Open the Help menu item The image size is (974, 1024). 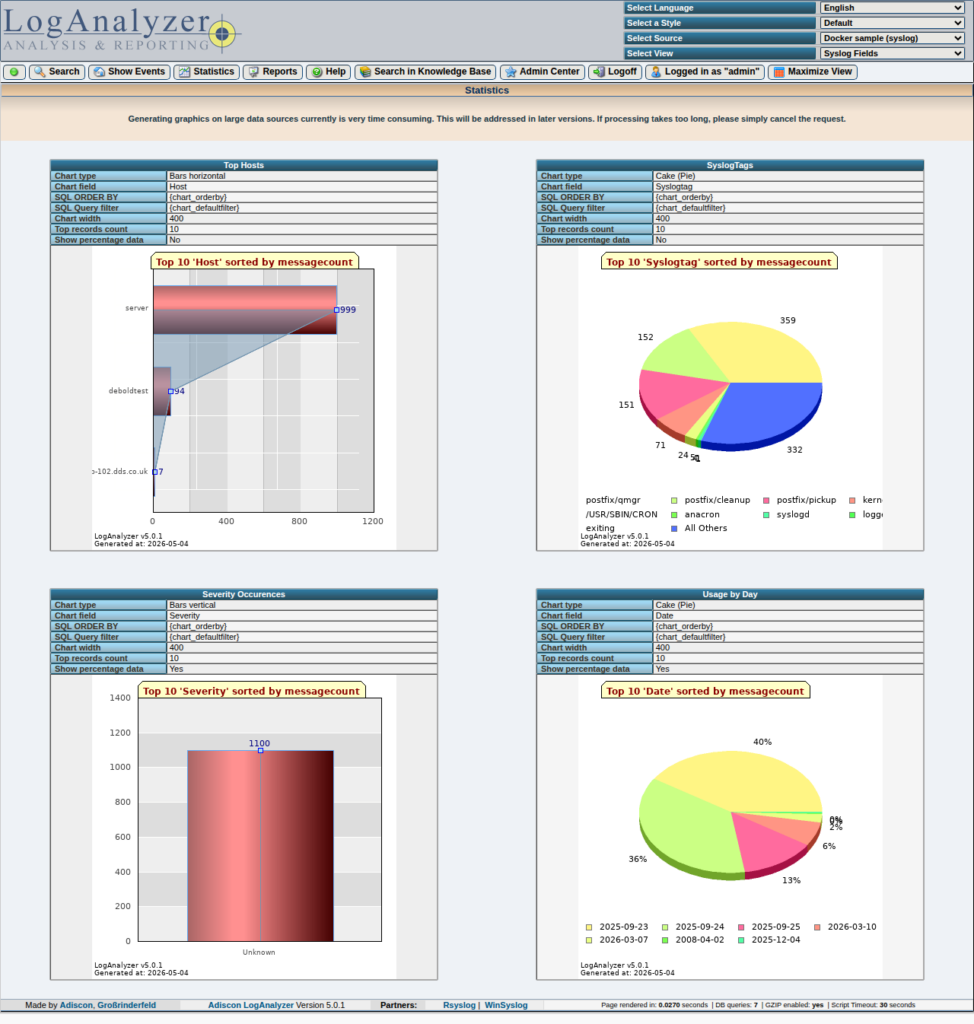pos(329,72)
